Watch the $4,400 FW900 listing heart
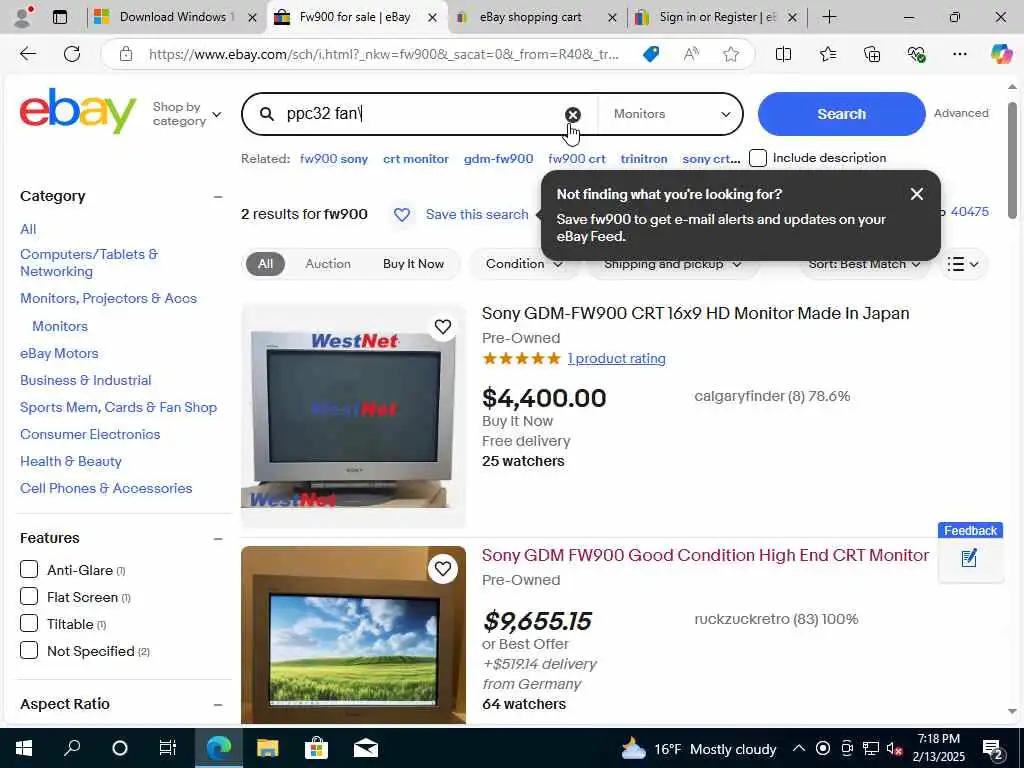Image resolution: width=1024 pixels, height=768 pixels. coord(443,327)
